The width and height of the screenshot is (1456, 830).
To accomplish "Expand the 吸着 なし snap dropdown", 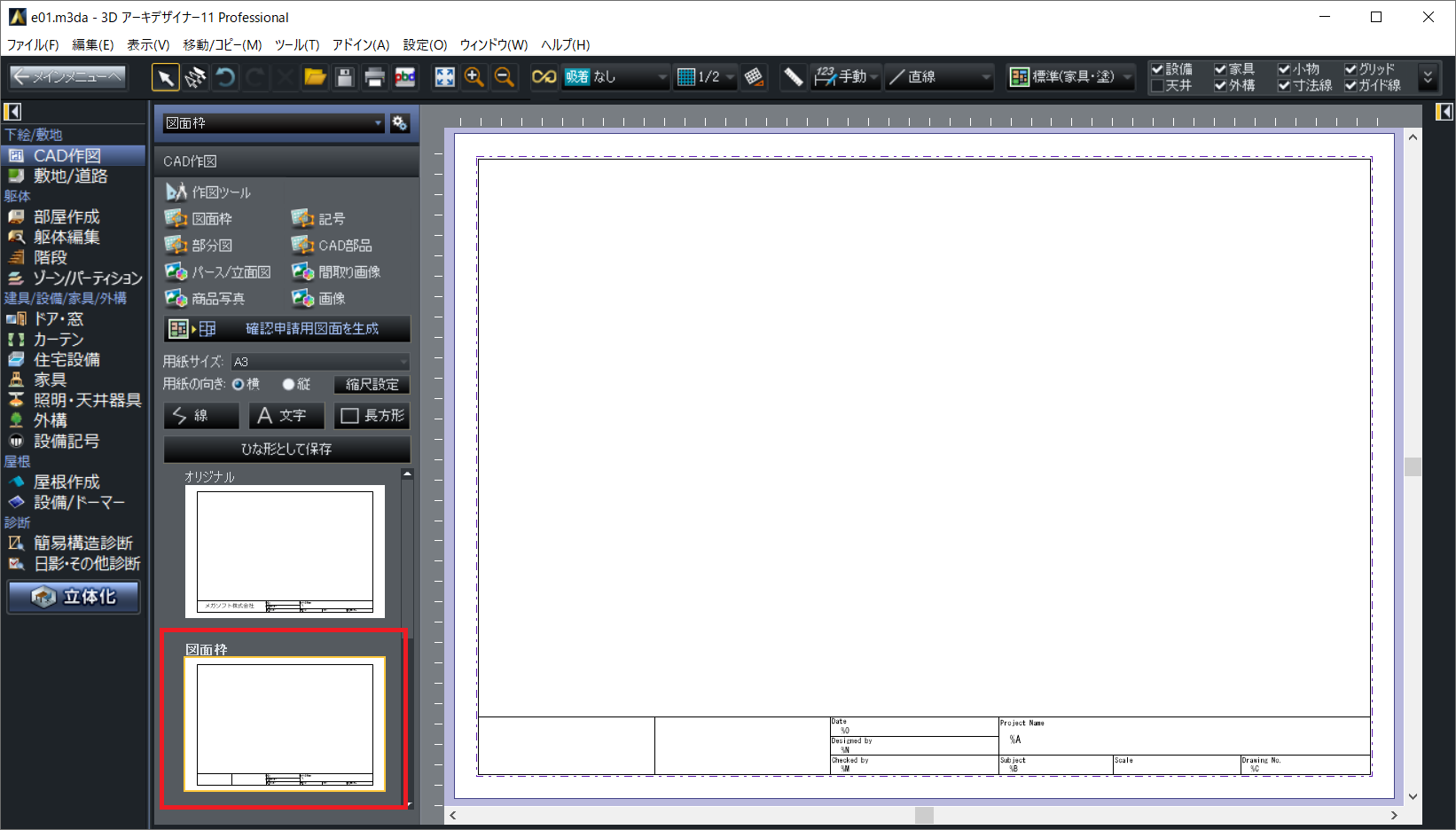I will pyautogui.click(x=615, y=78).
